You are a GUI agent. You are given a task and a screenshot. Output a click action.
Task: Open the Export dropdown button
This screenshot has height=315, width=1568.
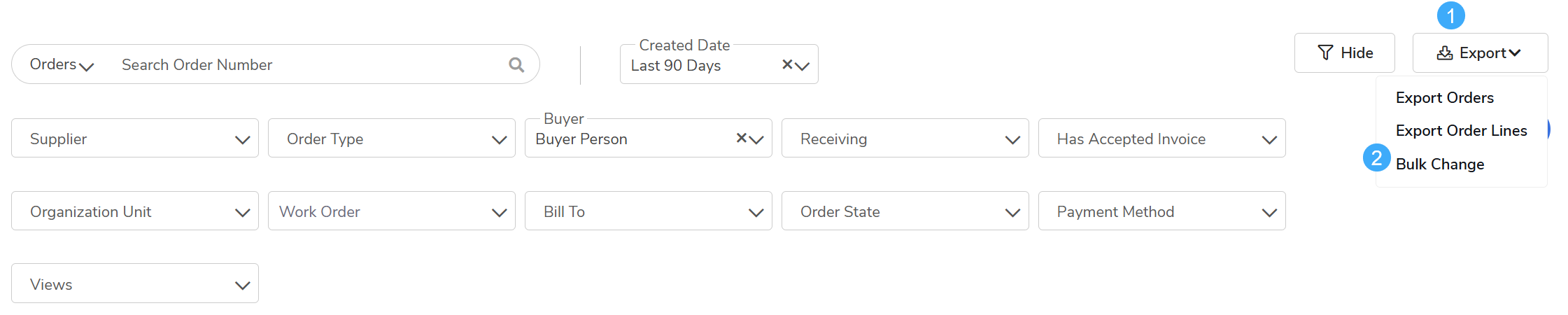1479,52
